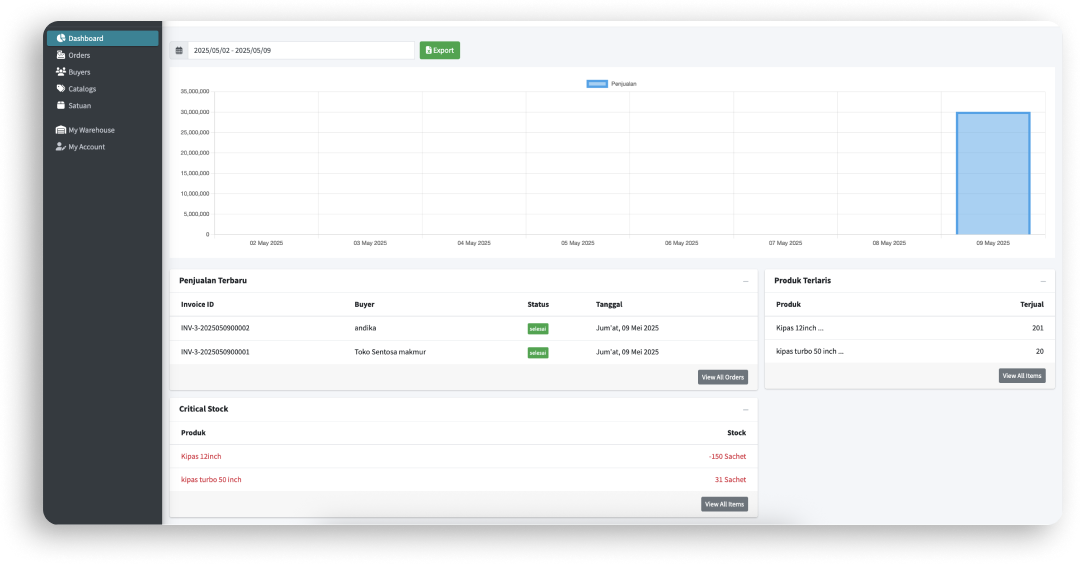The height and width of the screenshot is (564, 1080).
Task: Click View All Items under Produk Terlaris
Action: (x=1021, y=376)
